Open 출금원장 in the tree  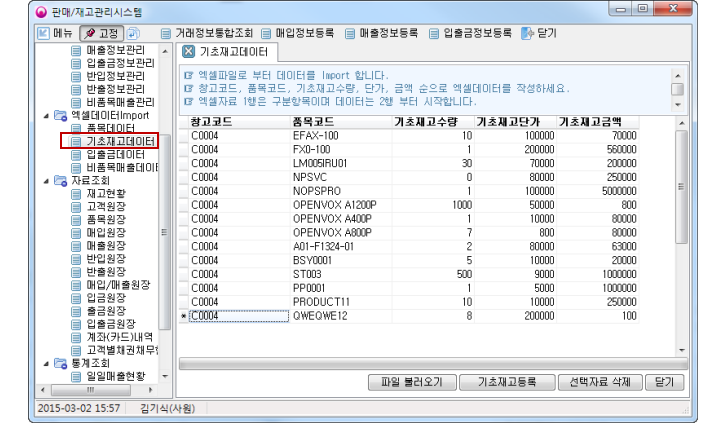point(106,311)
